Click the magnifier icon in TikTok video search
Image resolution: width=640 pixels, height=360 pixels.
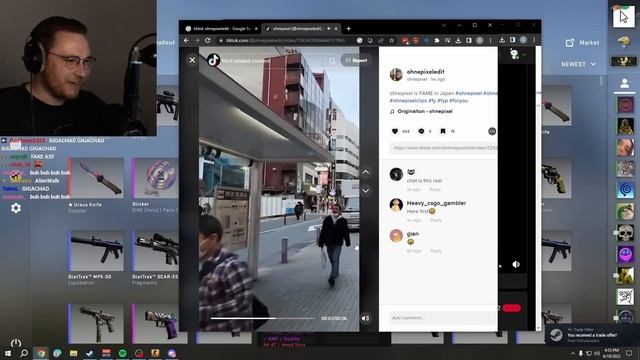coord(332,61)
